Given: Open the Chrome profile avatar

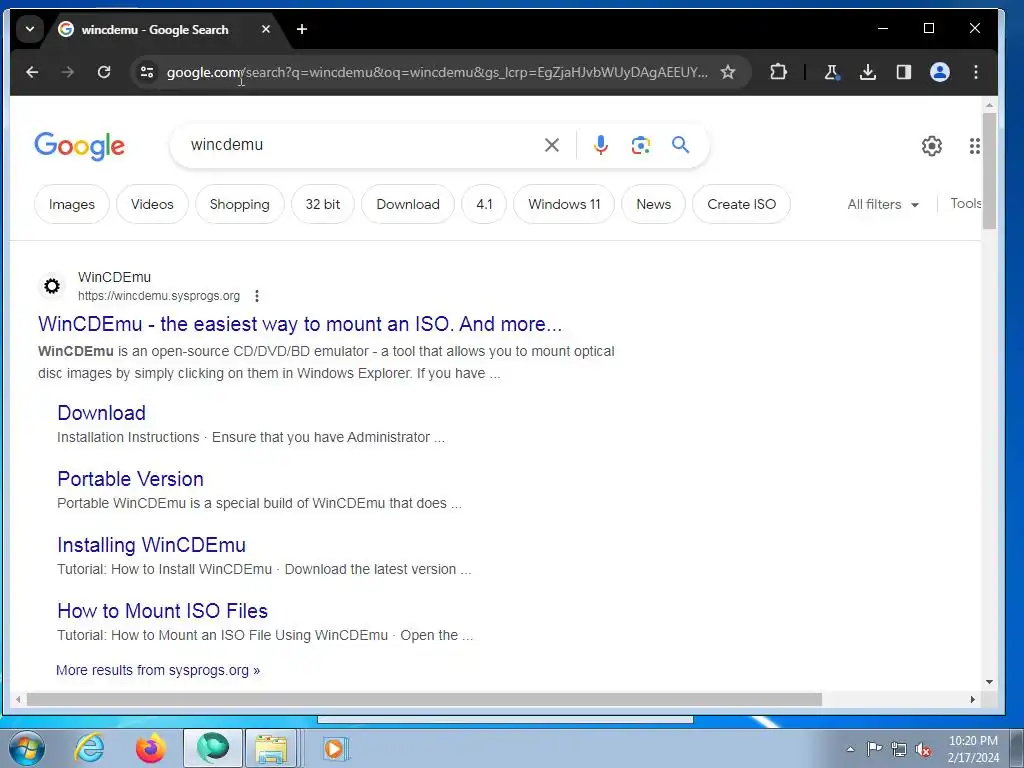Looking at the screenshot, I should coord(939,72).
